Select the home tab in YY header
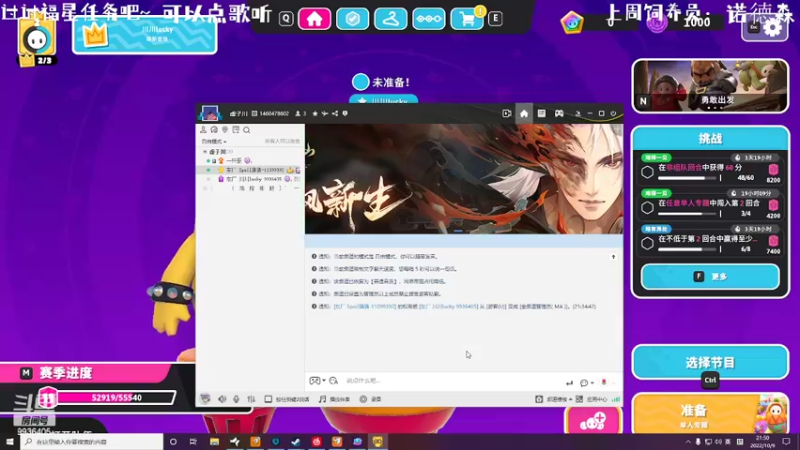Viewport: 800px width, 450px height. (524, 113)
